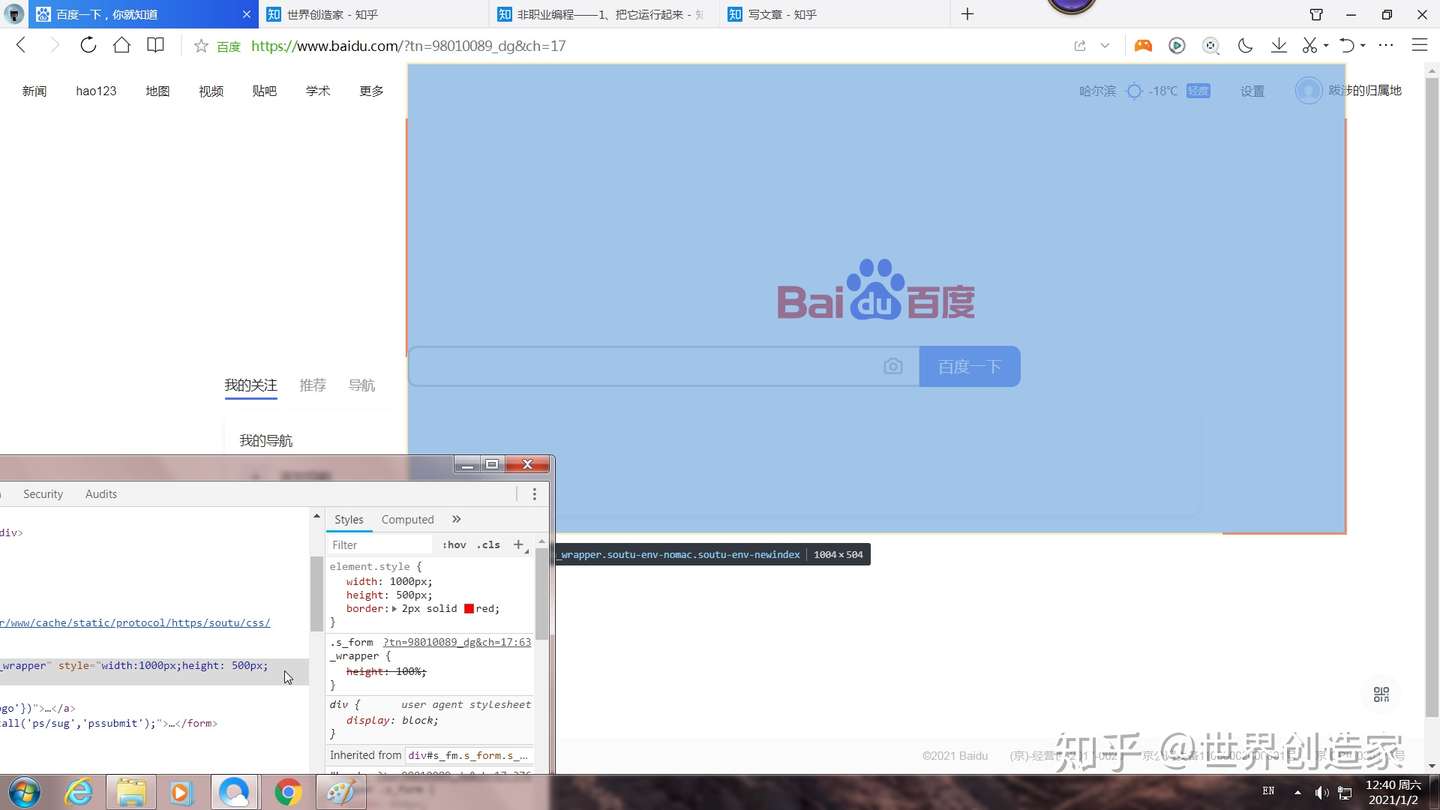Open the magnifier search toolbar icon
Viewport: 1440px width, 810px height.
(1211, 45)
